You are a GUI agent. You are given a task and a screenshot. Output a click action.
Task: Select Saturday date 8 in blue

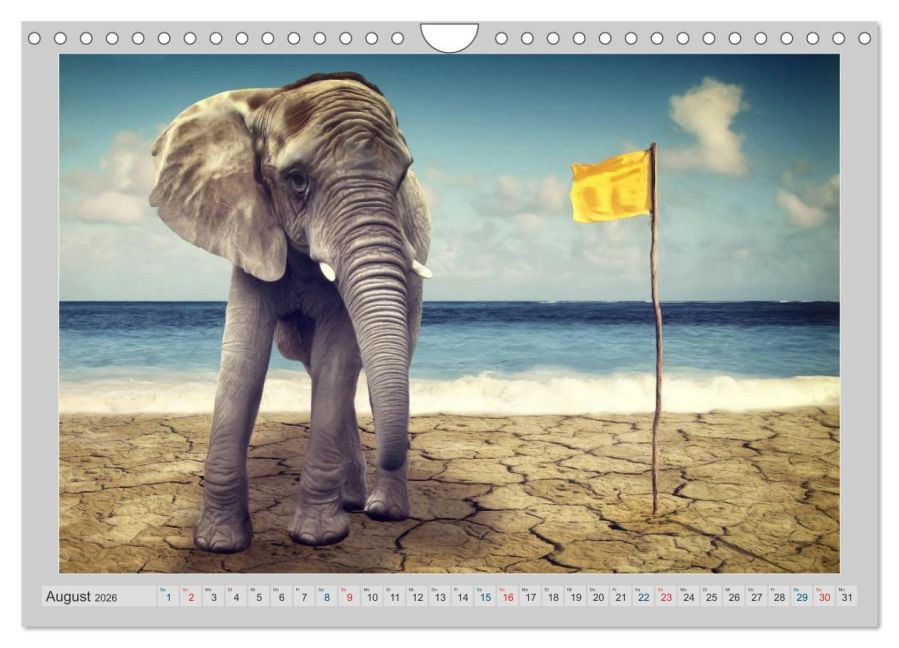327,597
